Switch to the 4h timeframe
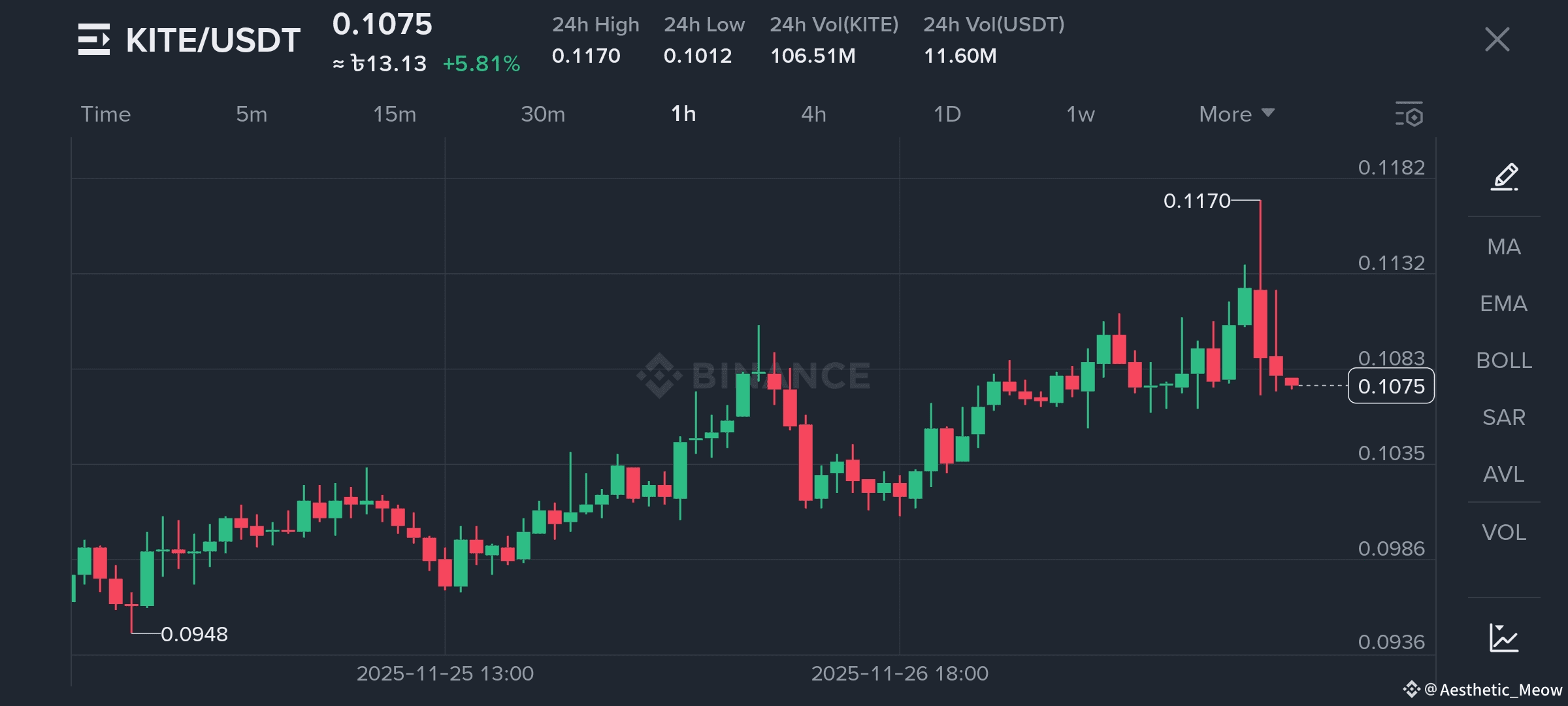Screen dimensions: 1568x706 pos(813,114)
